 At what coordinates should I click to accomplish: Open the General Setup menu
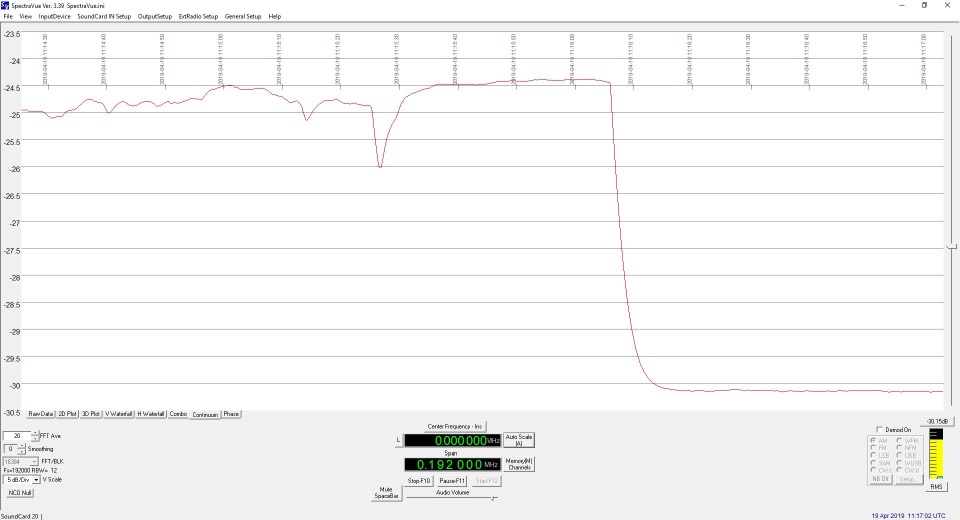243,17
